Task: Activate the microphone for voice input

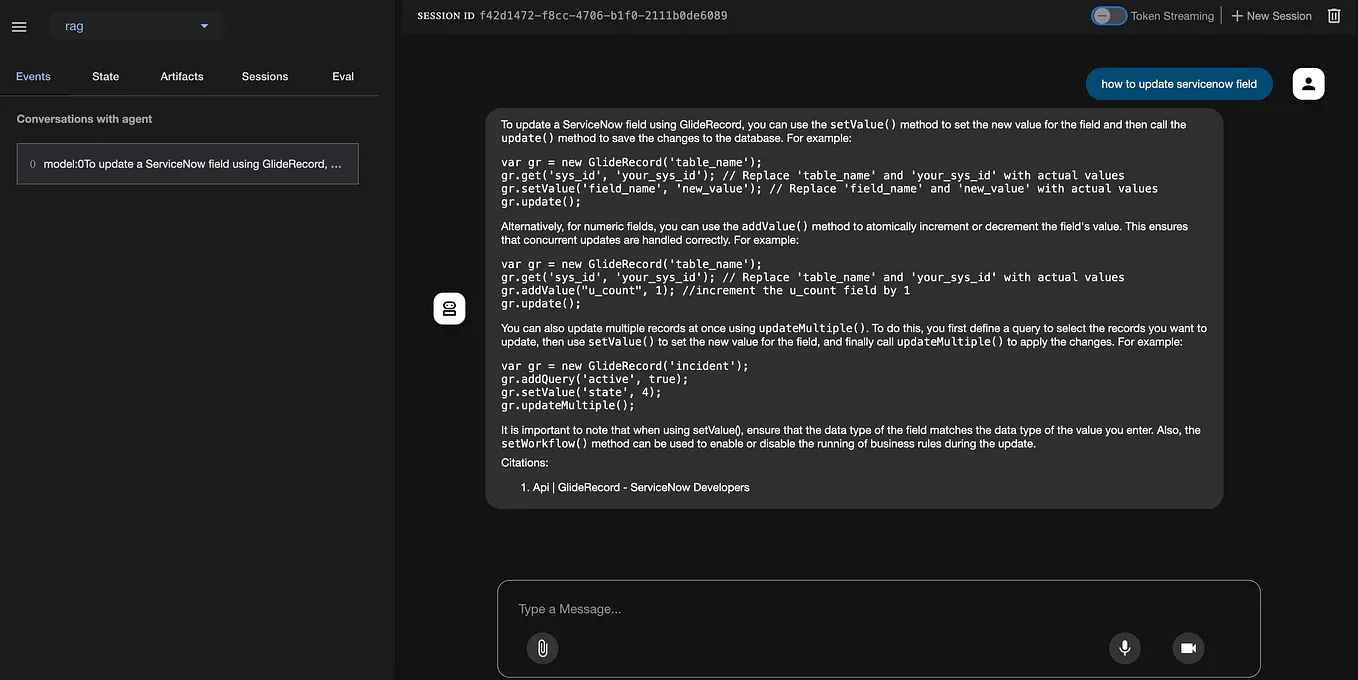Action: (x=1124, y=648)
